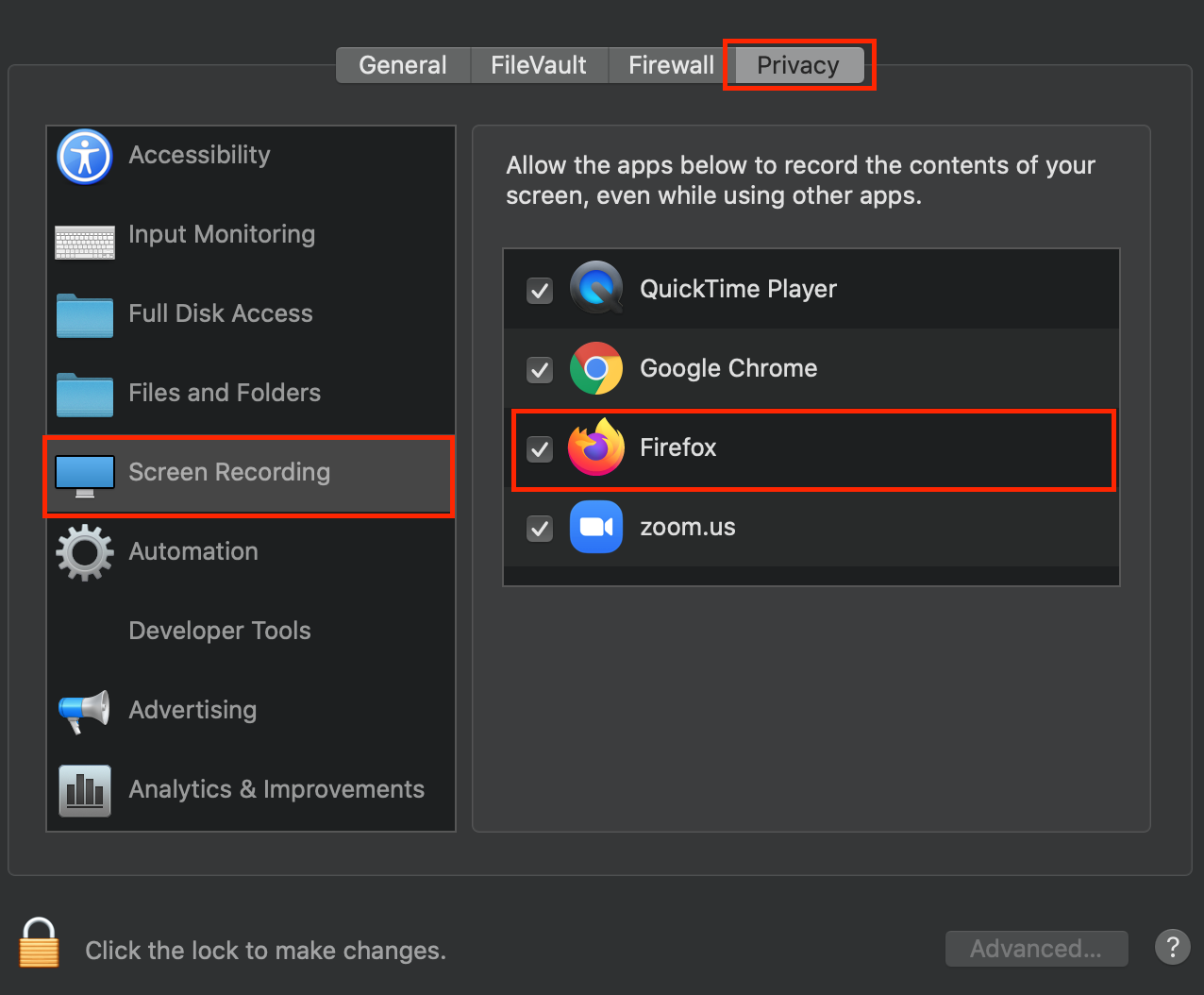Screen dimensions: 1204x995
Task: Click the Google Chrome app icon
Action: click(x=596, y=368)
